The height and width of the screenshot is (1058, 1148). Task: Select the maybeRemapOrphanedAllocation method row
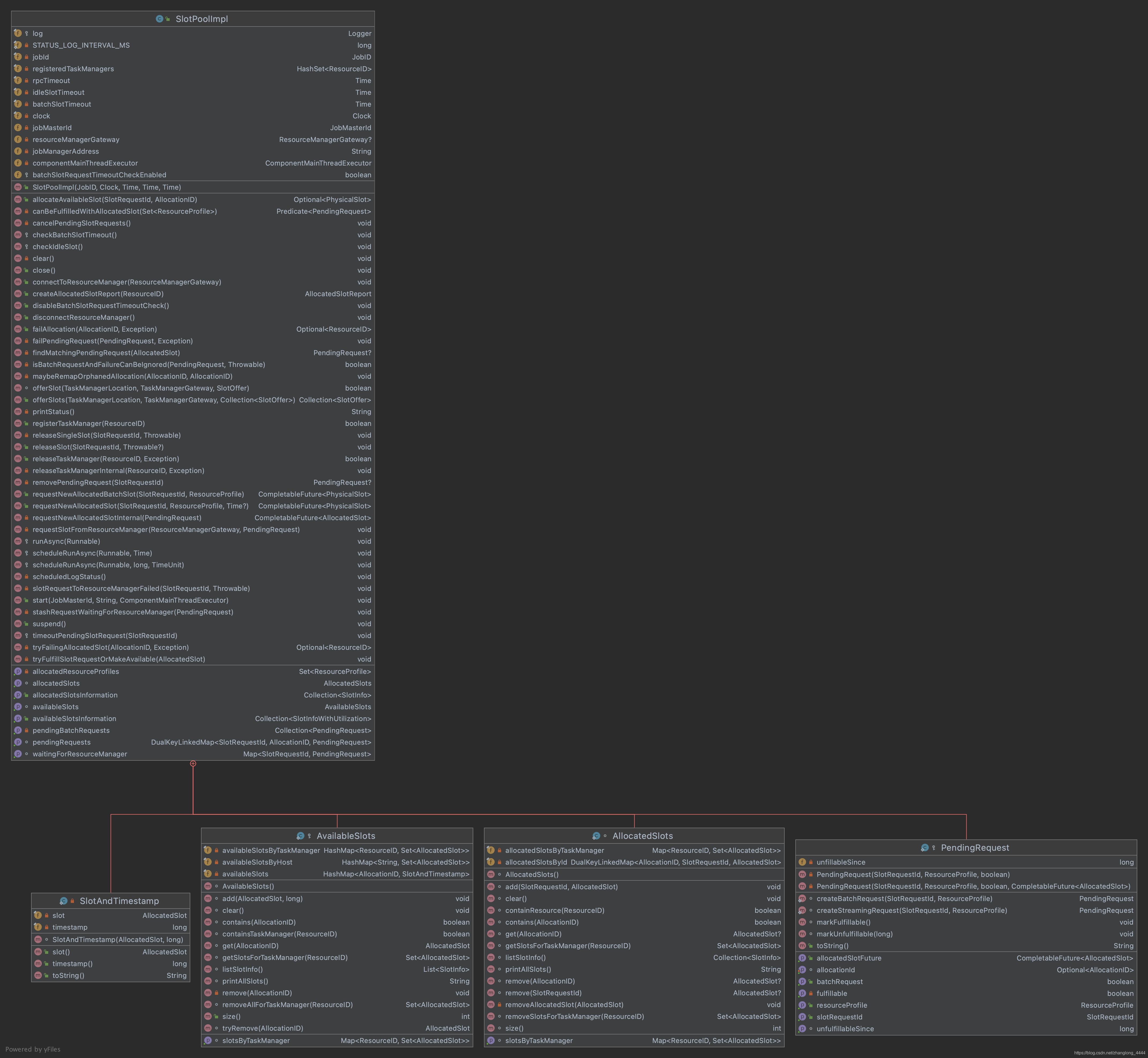coord(193,376)
